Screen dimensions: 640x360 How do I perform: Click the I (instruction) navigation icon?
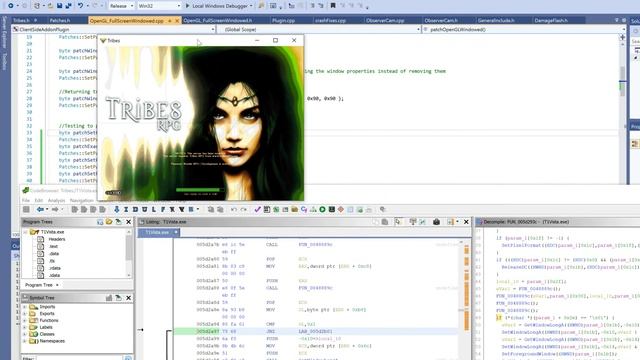pos(126,209)
